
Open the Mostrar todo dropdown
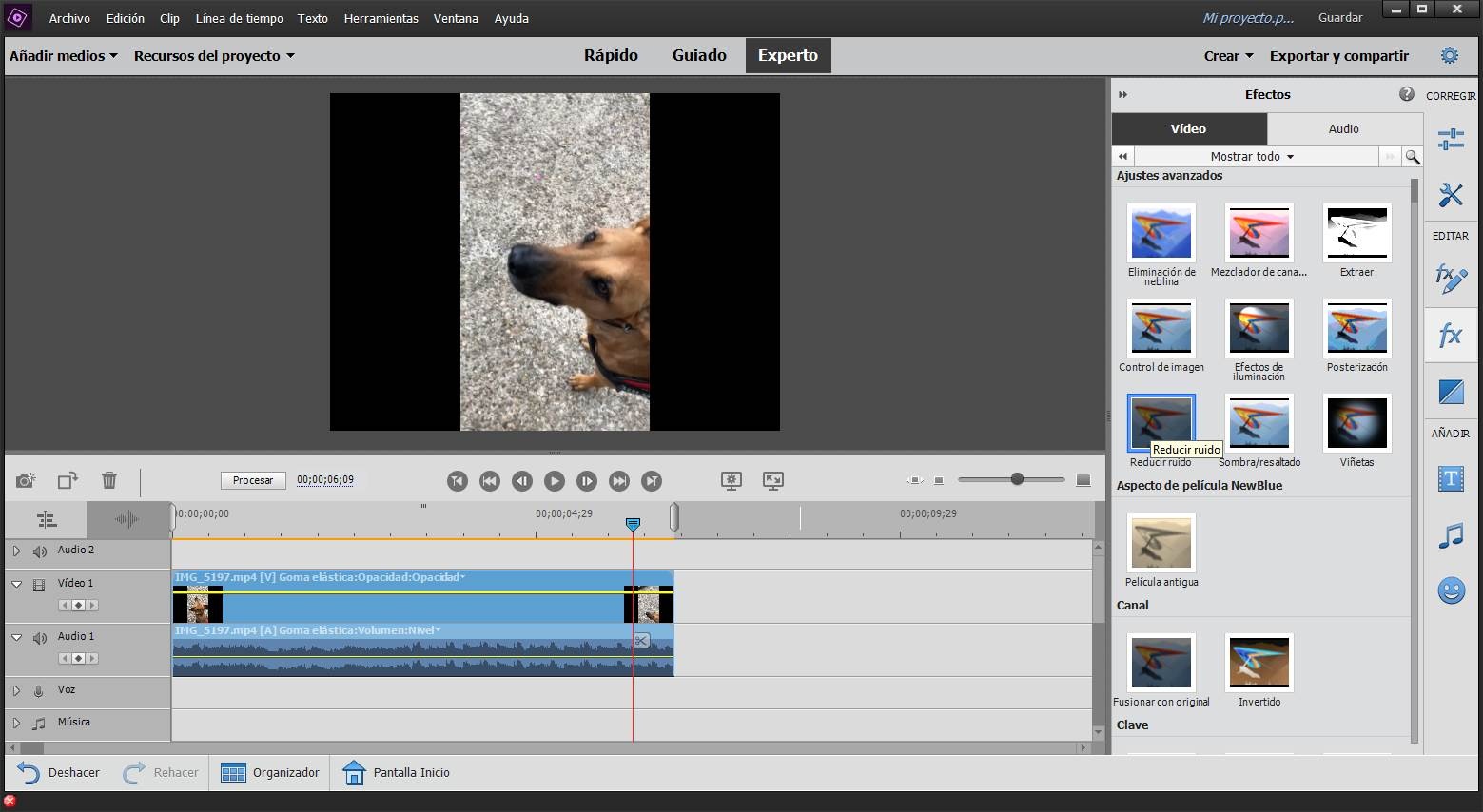click(x=1252, y=157)
